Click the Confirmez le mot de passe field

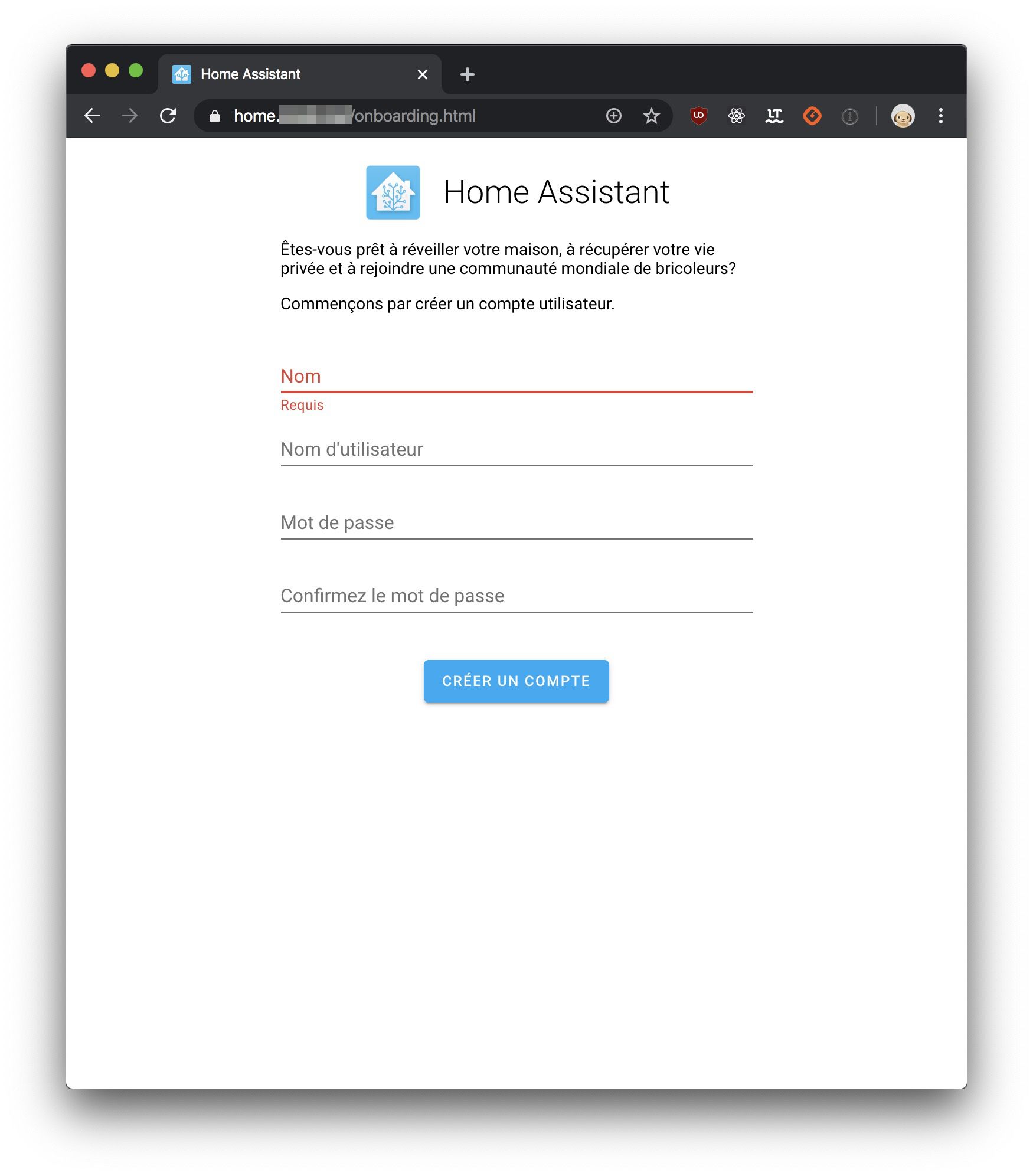[x=516, y=597]
